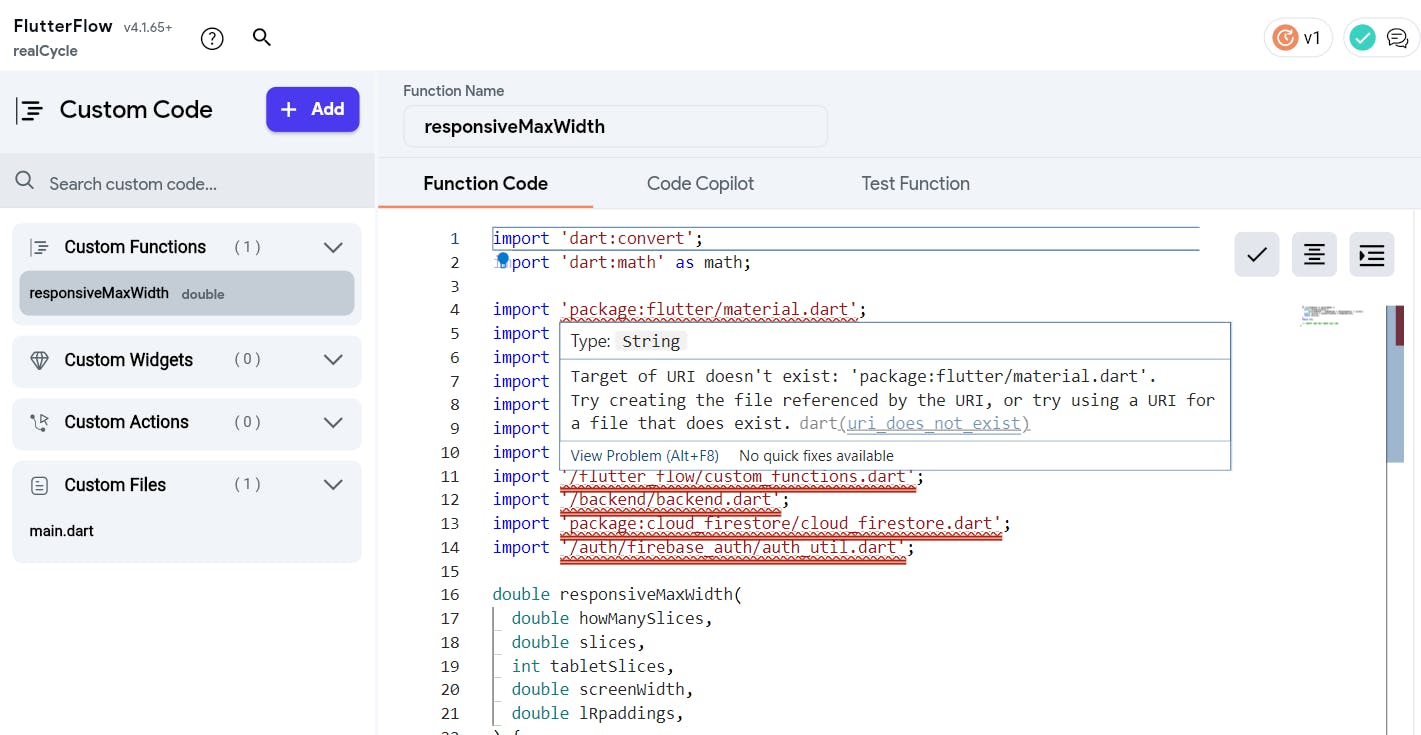Screen dimensions: 1421x735
Task: Click the Add button
Action: (x=313, y=109)
